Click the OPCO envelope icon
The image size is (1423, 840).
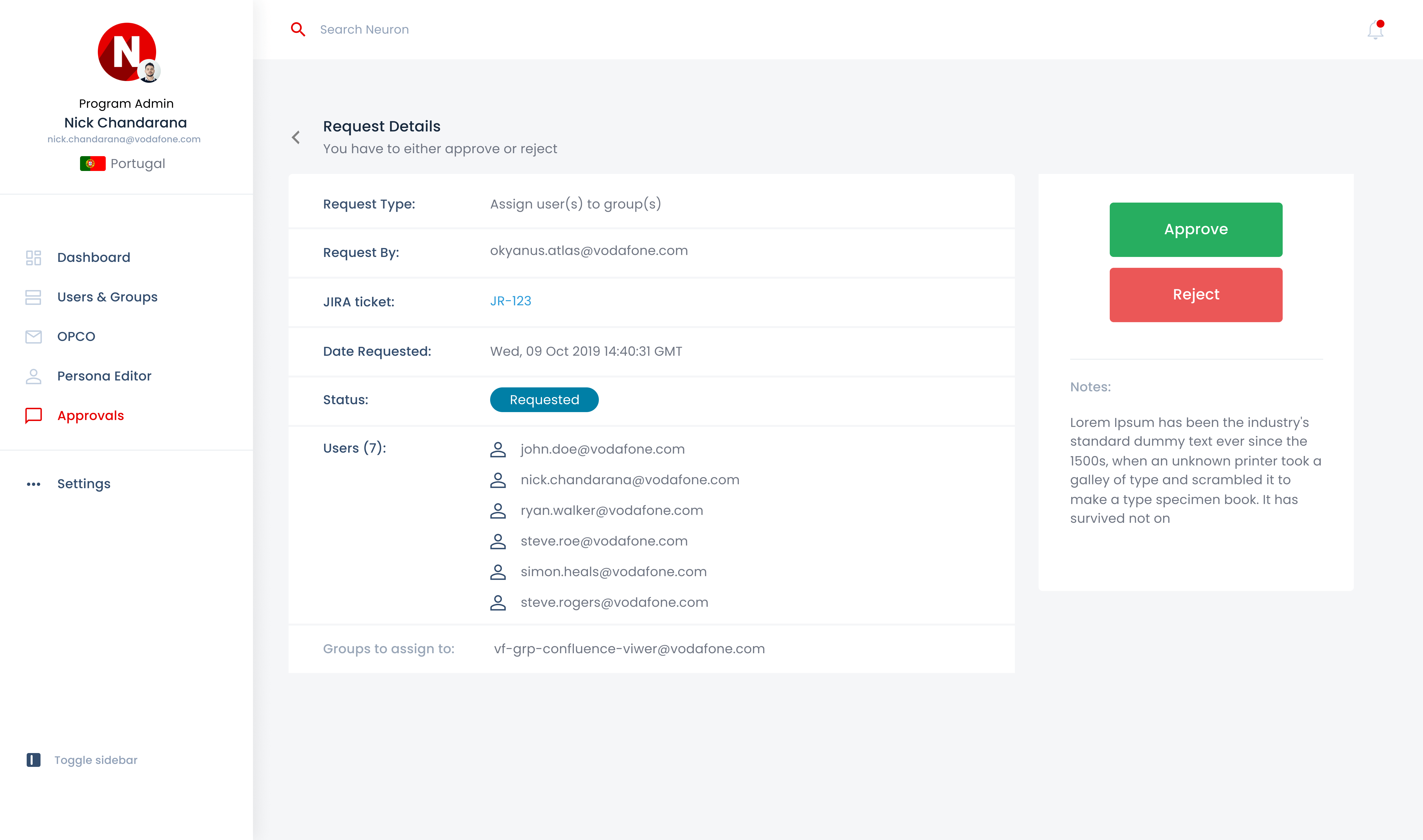(33, 337)
